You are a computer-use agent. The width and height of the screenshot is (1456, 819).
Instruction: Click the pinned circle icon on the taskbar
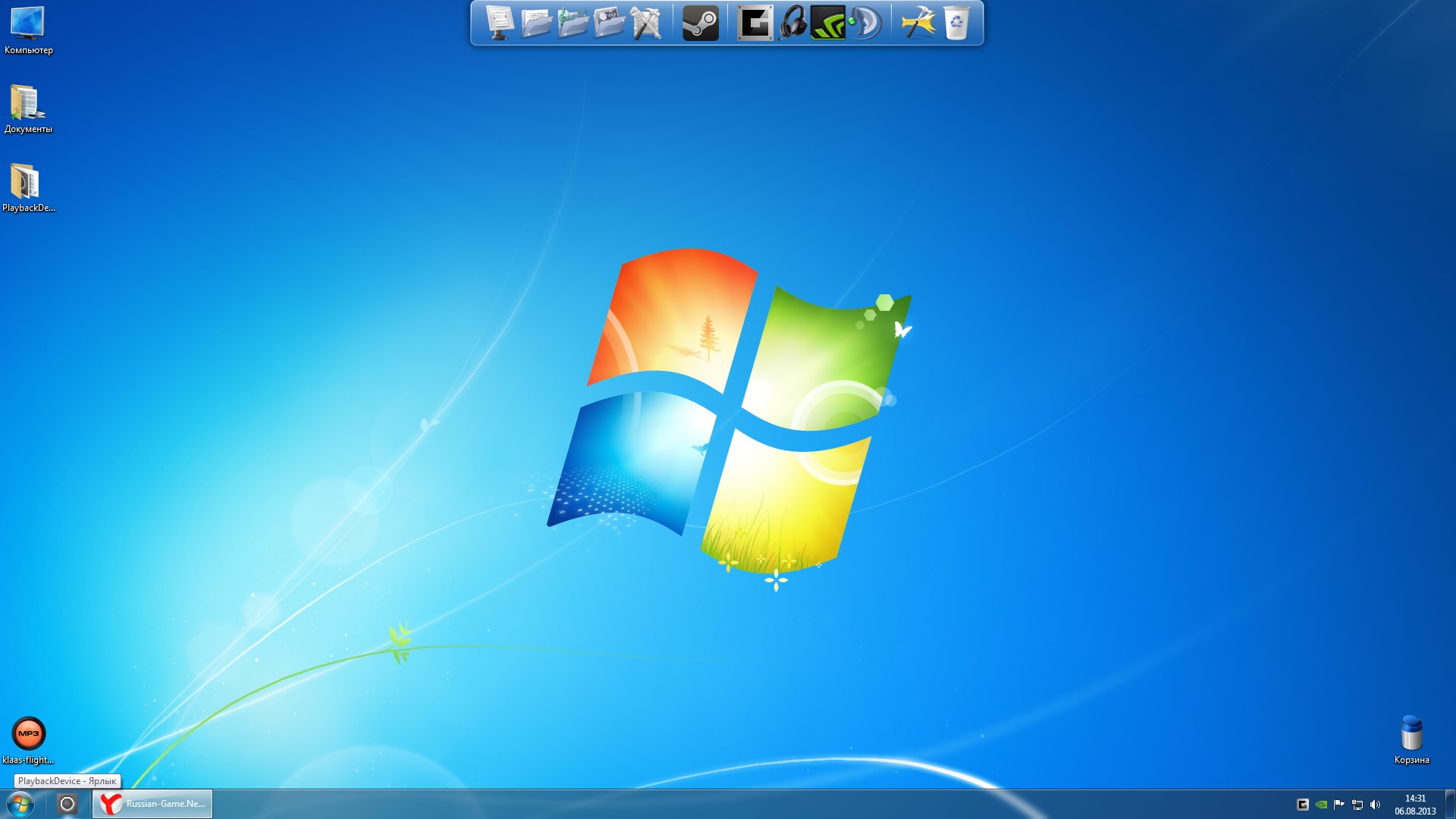pos(67,804)
